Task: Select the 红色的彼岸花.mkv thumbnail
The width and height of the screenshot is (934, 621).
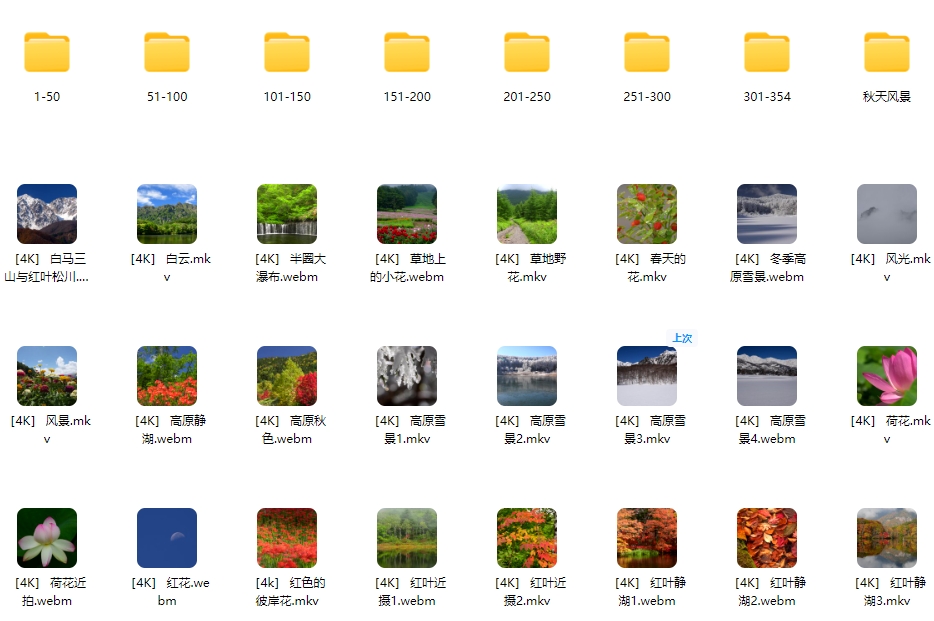Action: 287,538
